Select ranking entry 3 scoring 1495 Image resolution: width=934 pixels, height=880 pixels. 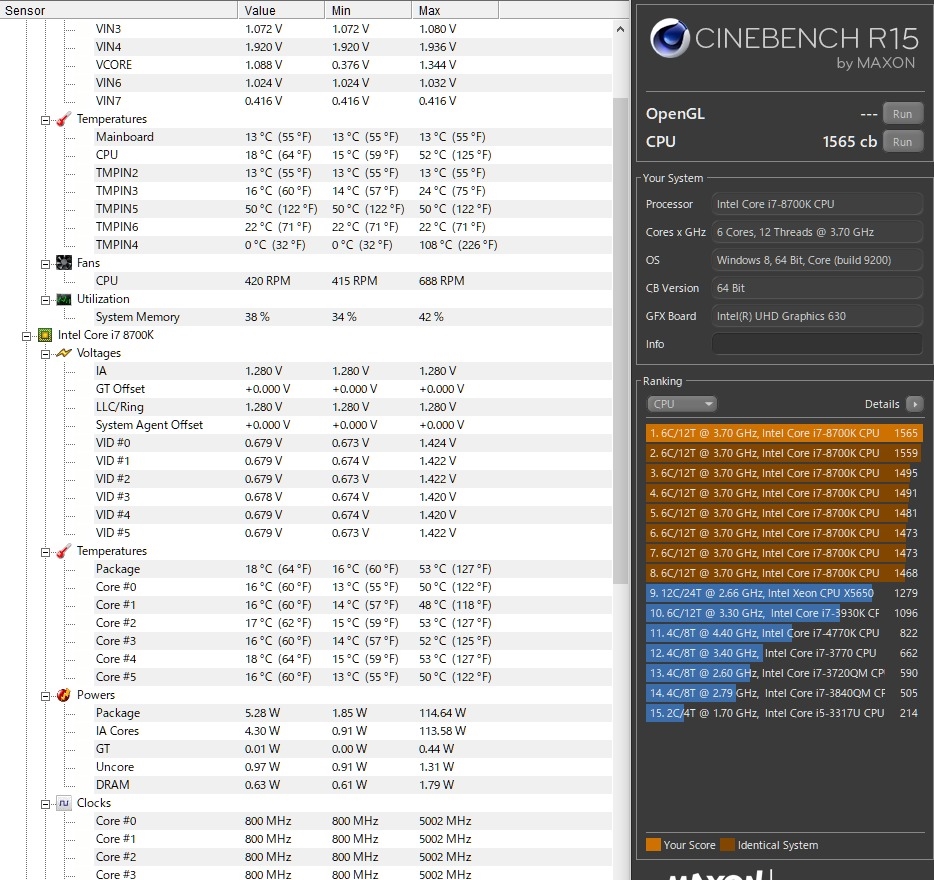click(784, 473)
